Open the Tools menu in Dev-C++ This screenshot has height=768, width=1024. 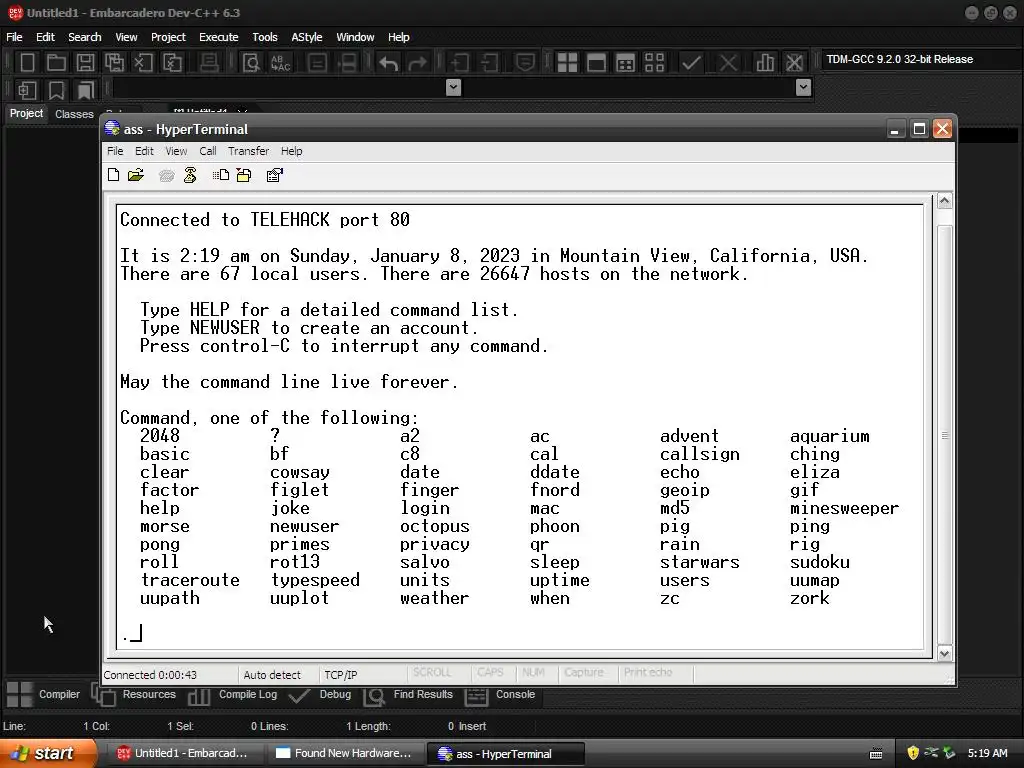click(x=264, y=37)
